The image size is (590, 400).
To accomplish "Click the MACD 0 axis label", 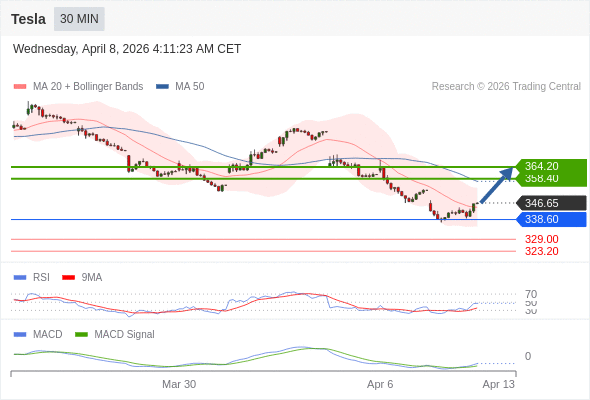I will (x=528, y=356).
